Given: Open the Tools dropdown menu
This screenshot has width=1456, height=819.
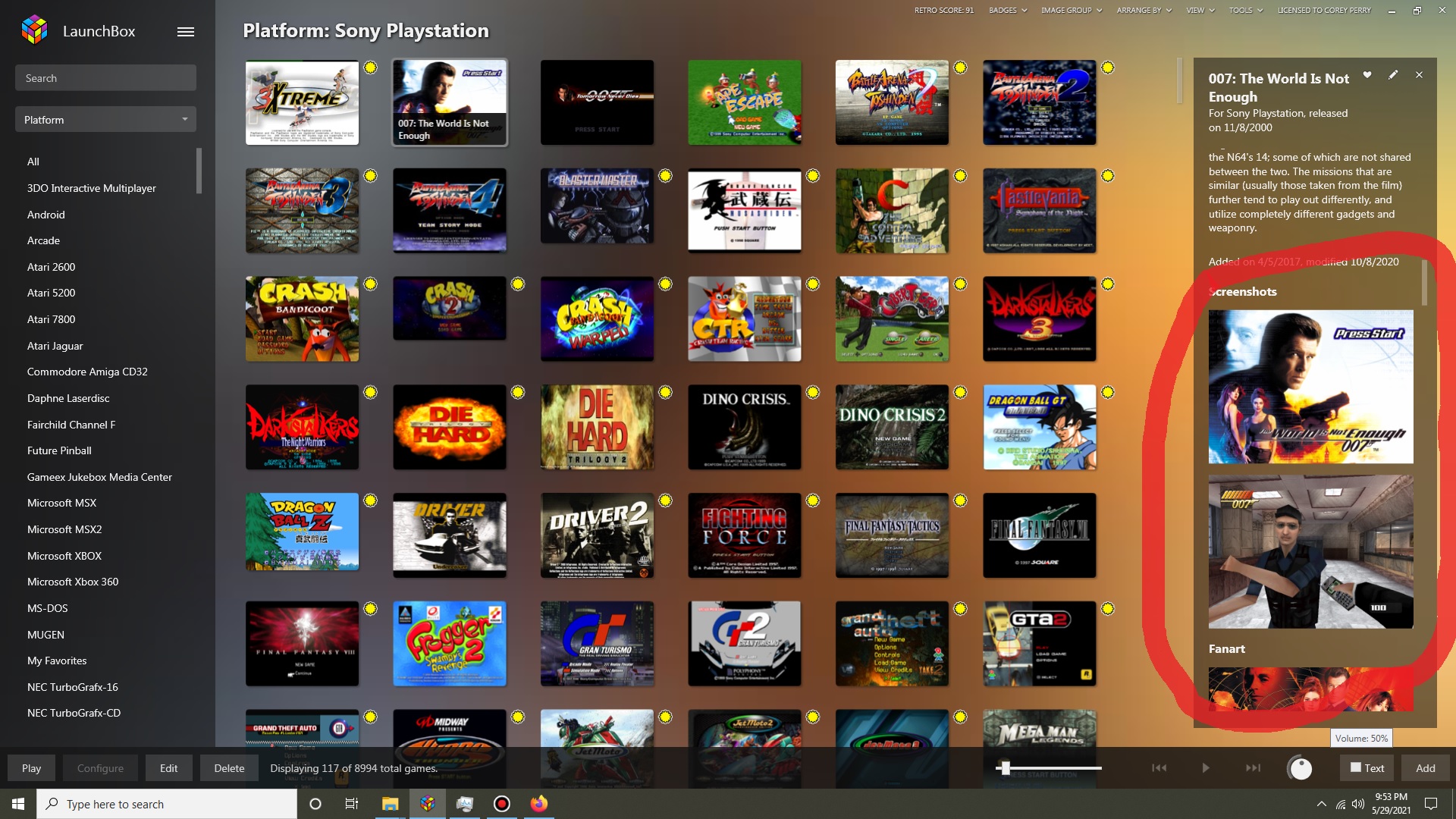Looking at the screenshot, I should pos(1246,11).
